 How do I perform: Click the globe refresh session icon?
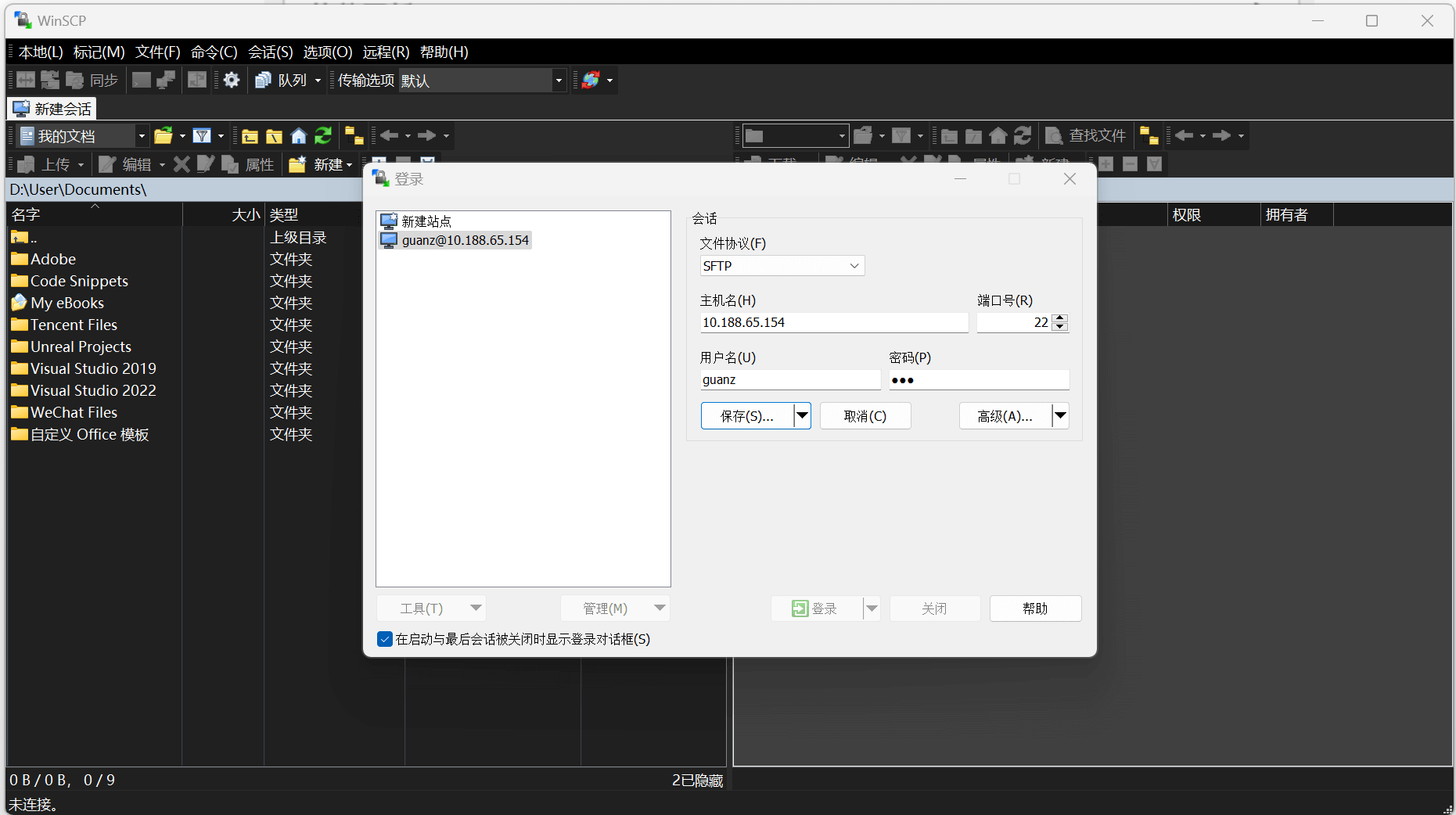pyautogui.click(x=591, y=80)
